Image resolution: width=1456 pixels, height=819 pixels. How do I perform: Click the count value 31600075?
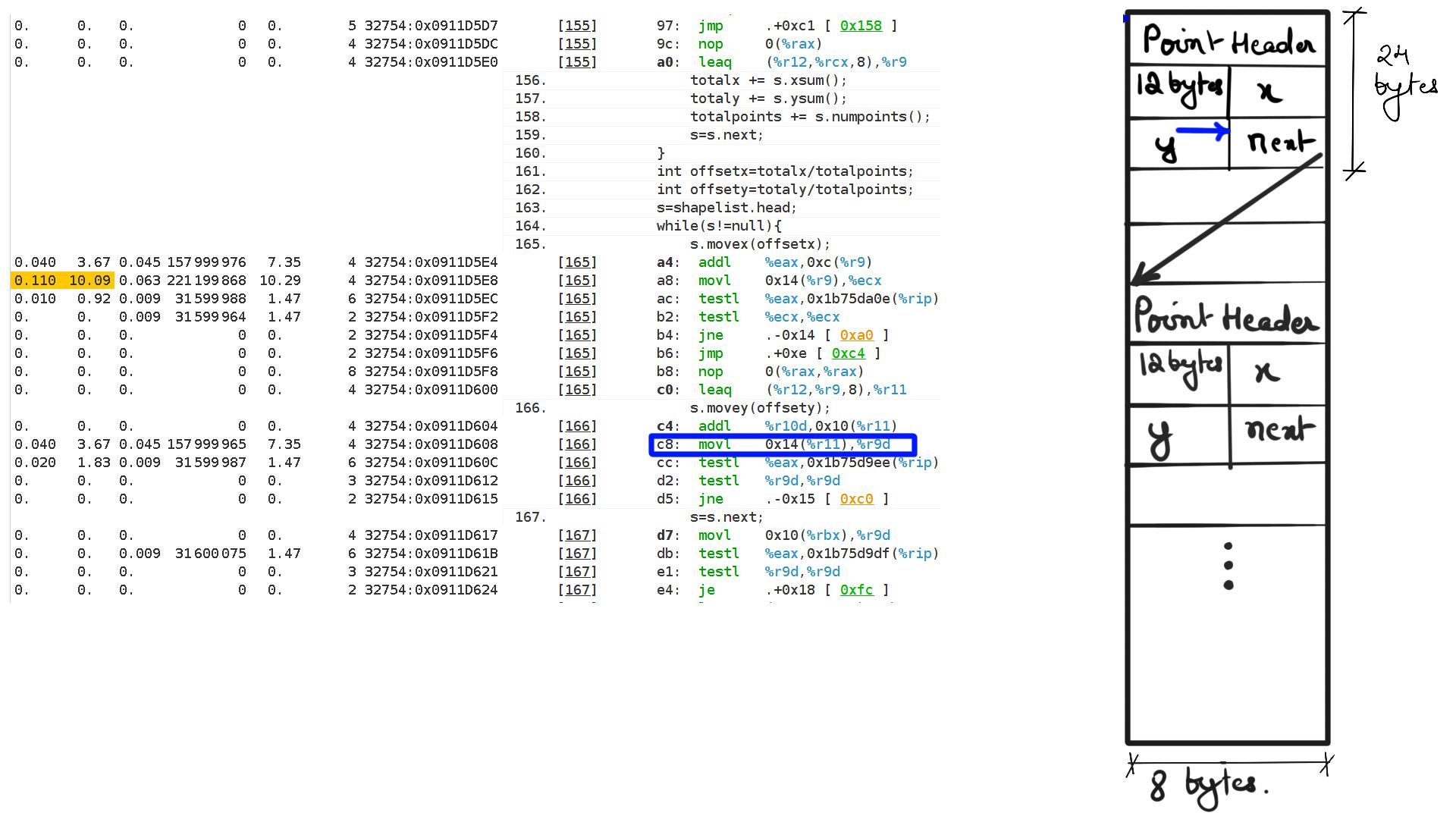click(x=211, y=554)
